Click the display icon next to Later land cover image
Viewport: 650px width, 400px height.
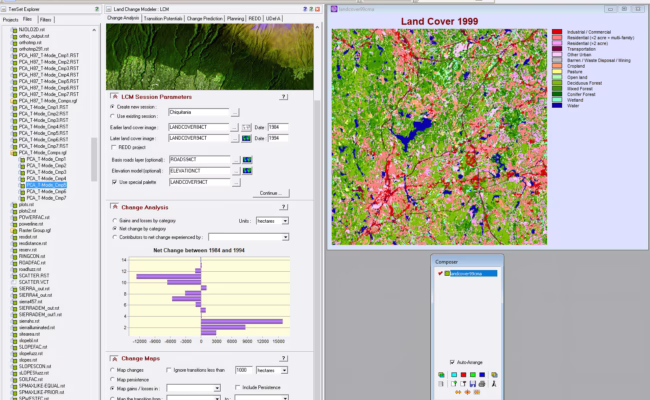(x=246, y=138)
